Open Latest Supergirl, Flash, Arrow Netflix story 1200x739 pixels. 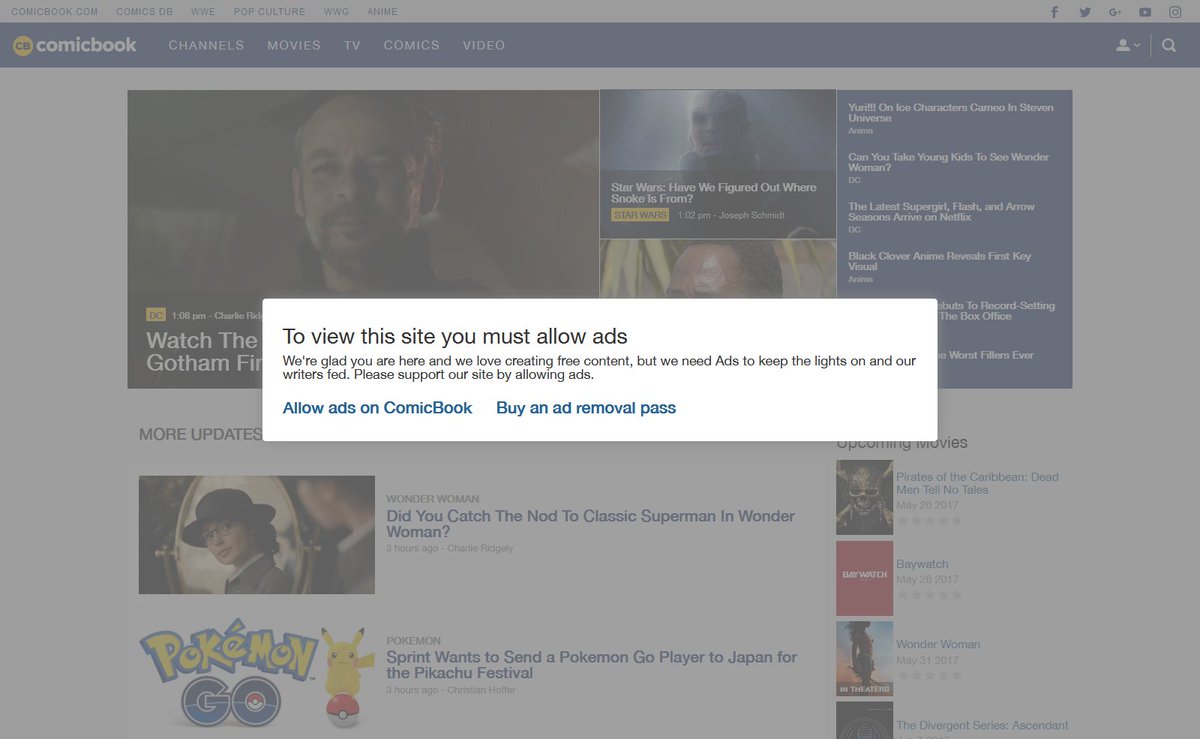point(942,212)
